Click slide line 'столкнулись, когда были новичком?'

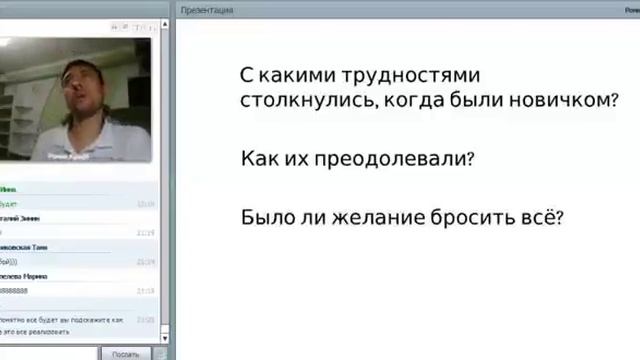pyautogui.click(x=429, y=100)
